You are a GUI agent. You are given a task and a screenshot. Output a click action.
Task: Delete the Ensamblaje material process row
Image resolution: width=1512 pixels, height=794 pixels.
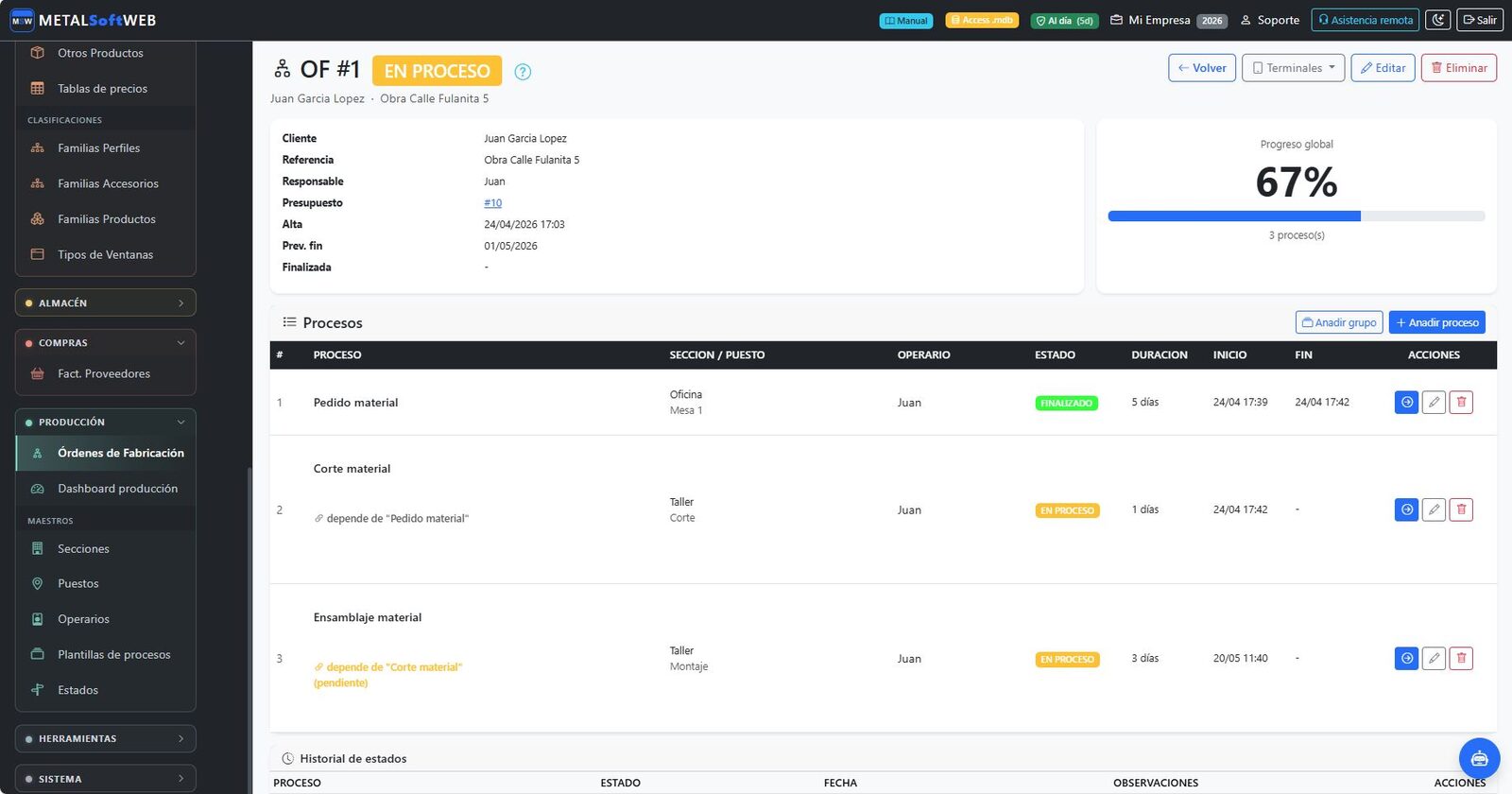pos(1461,659)
